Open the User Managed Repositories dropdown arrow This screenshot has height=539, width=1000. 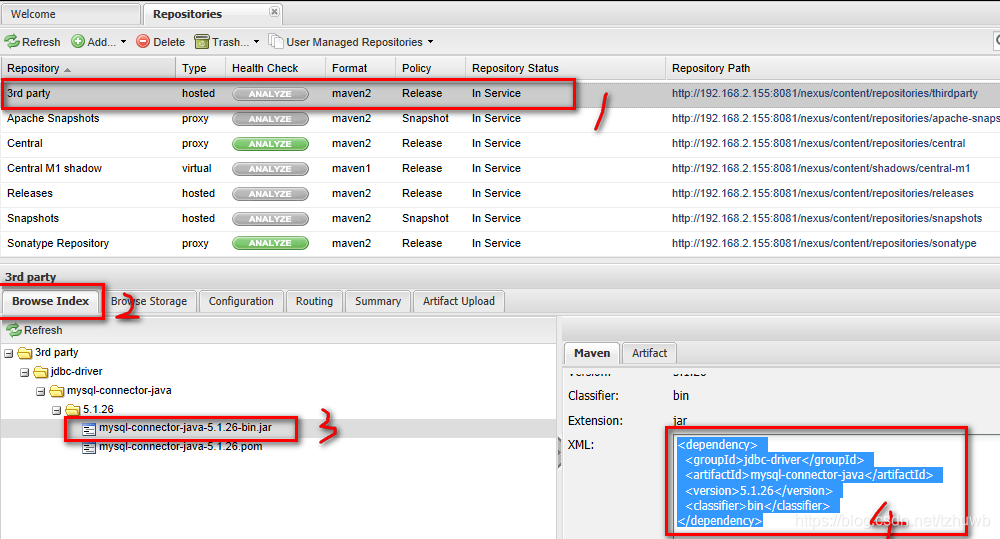coord(430,42)
